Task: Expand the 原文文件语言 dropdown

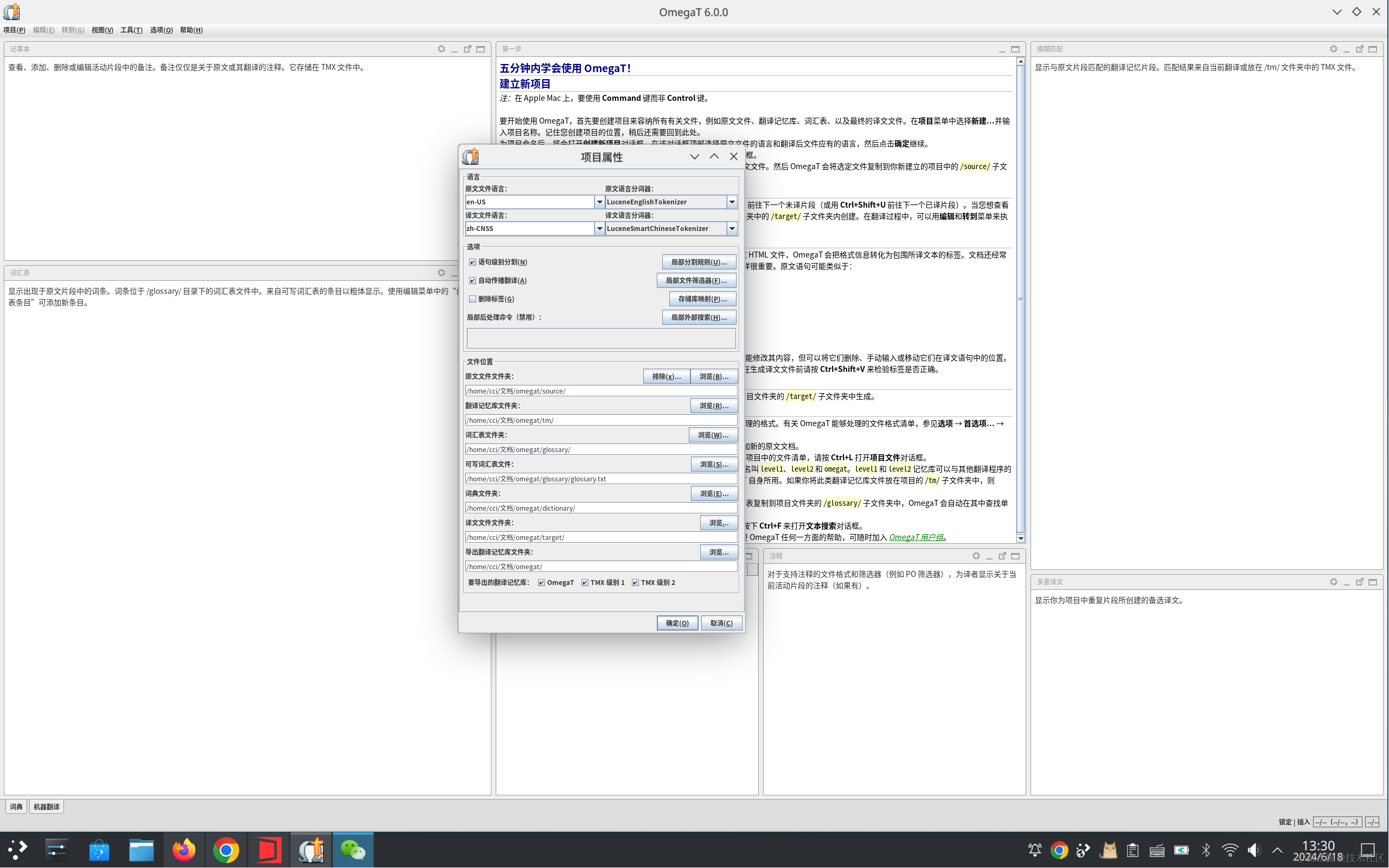Action: click(599, 202)
